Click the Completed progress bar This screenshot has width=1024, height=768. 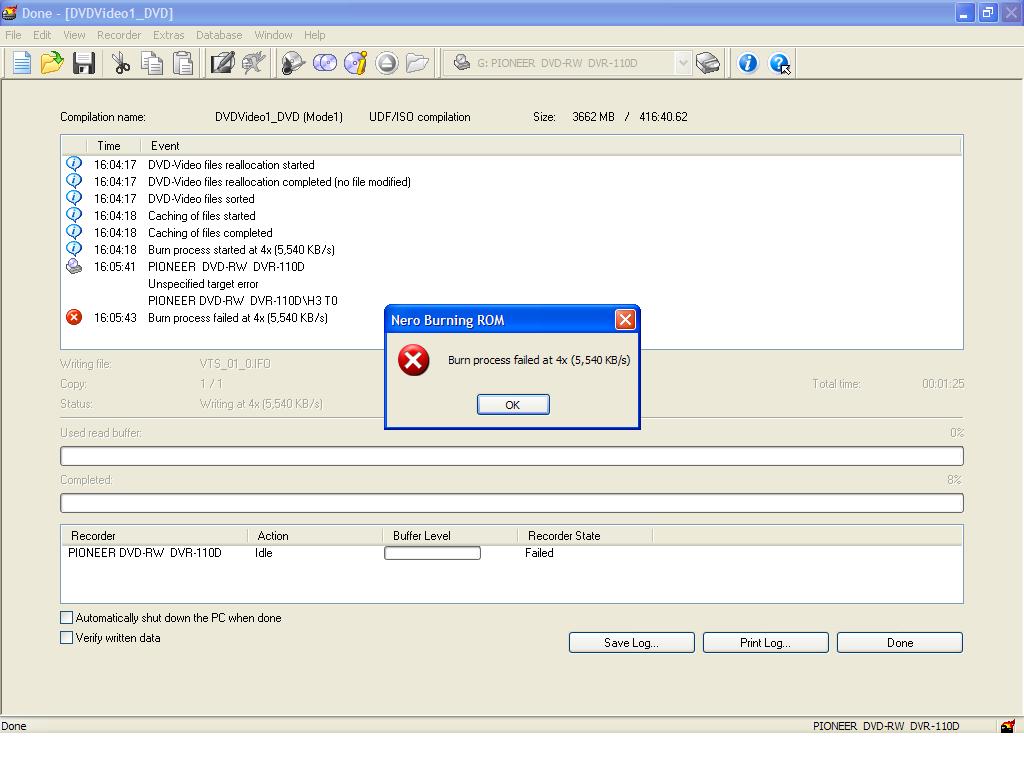click(512, 503)
